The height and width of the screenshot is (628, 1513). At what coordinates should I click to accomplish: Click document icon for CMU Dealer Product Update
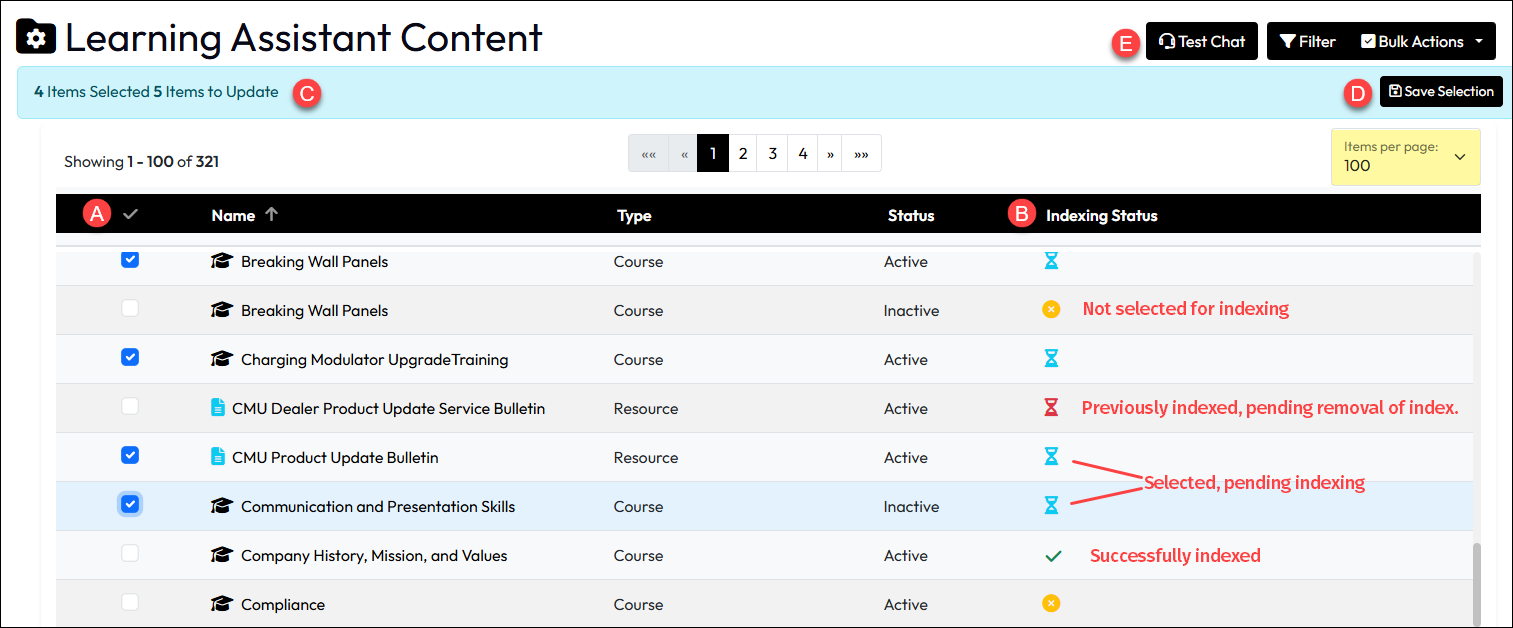[x=218, y=408]
